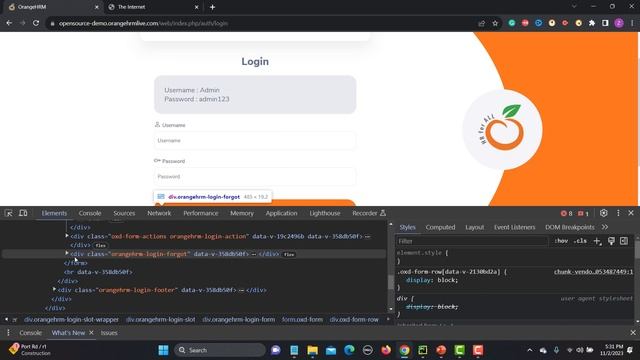640x360 pixels.
Task: Open the Recorder DevTools tab
Action: click(x=369, y=213)
